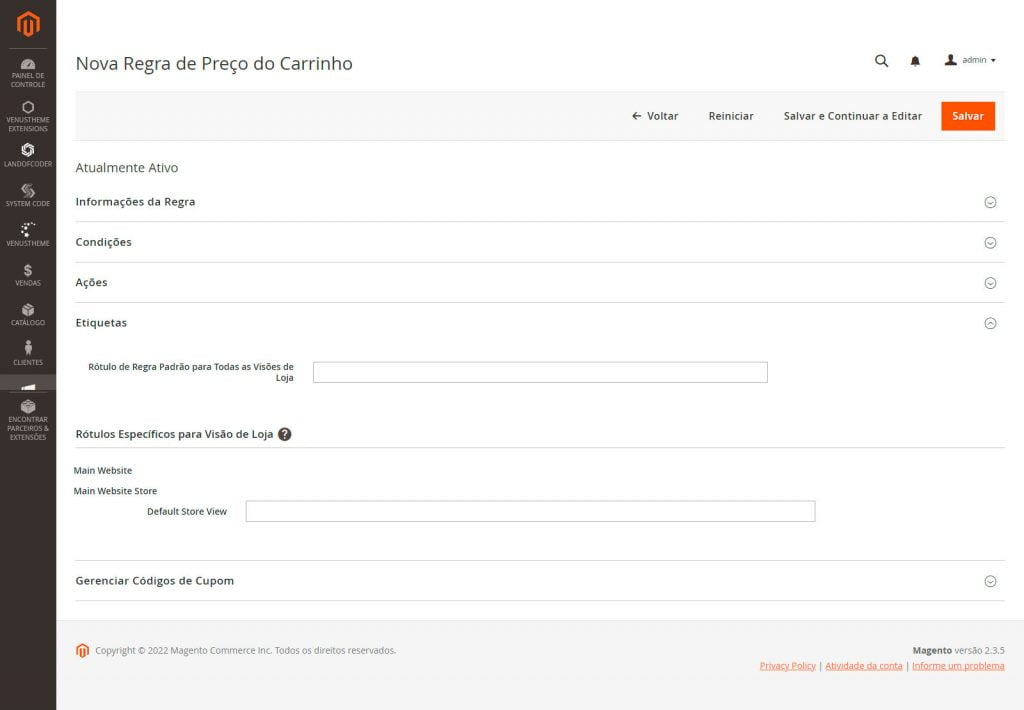Open the Landofcoder sidebar menu
Screen dimensions: 1024x710
(x=28, y=155)
